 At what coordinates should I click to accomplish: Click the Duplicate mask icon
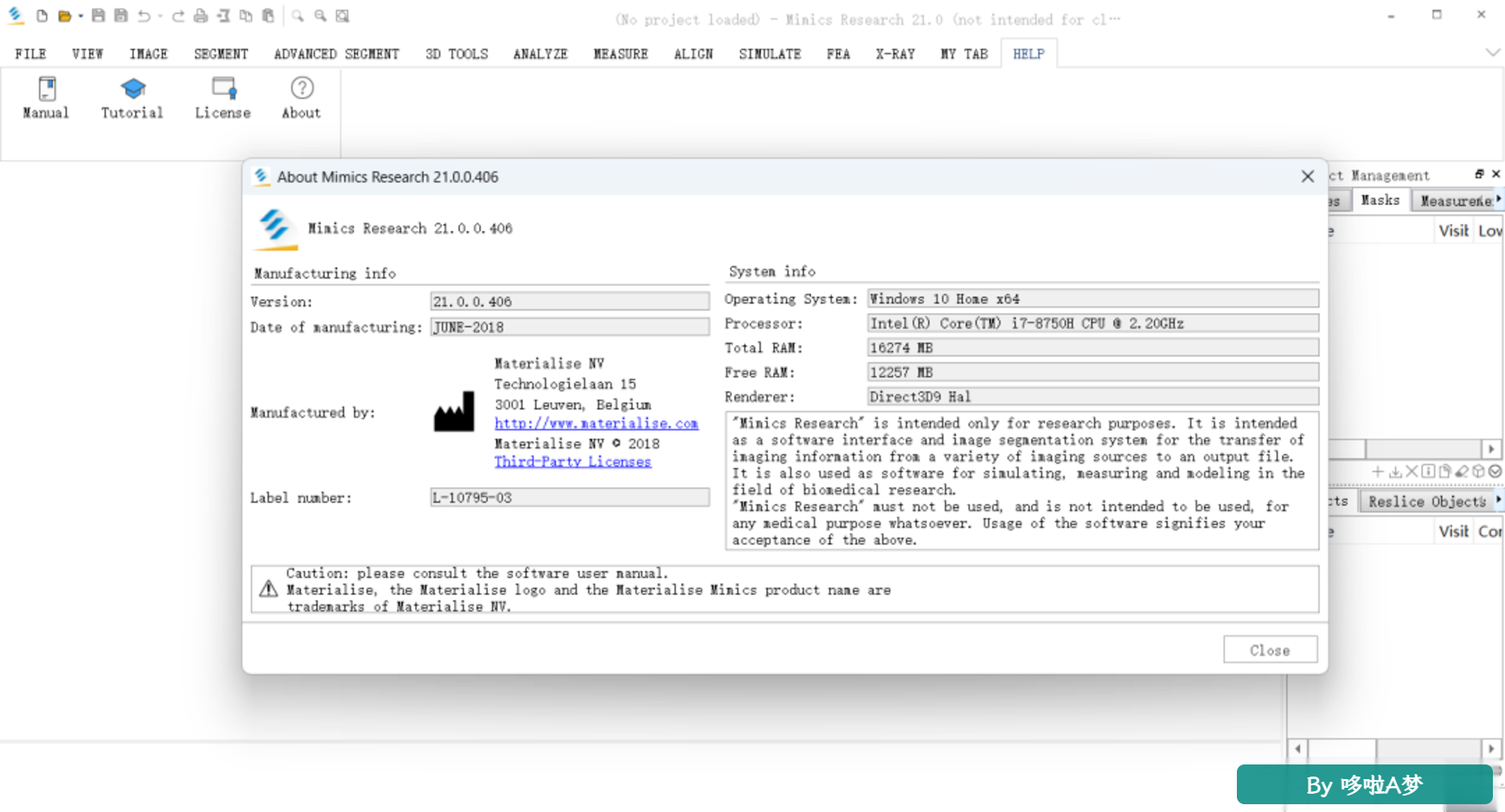point(1444,471)
